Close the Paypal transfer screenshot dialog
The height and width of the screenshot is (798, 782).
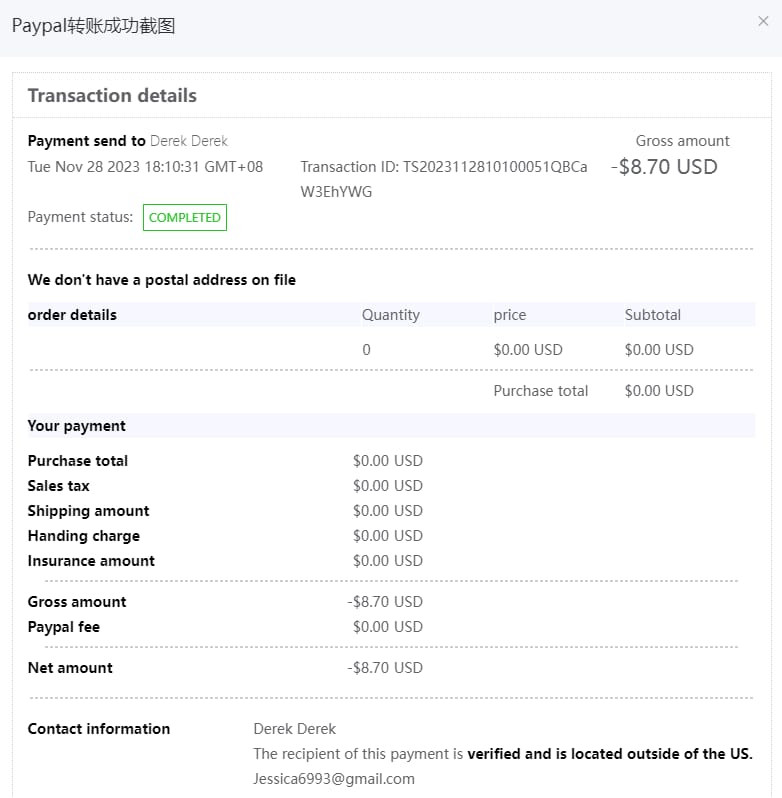click(763, 21)
